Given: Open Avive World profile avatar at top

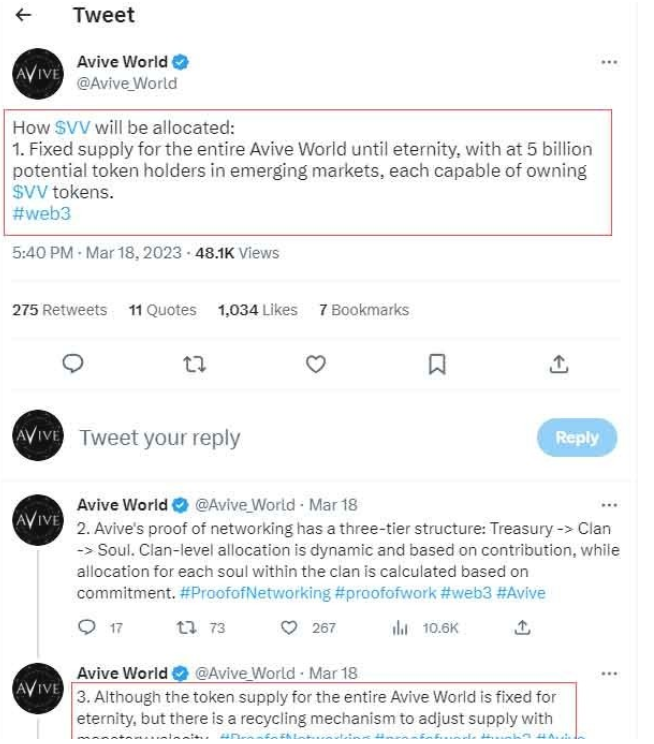Looking at the screenshot, I should point(38,73).
